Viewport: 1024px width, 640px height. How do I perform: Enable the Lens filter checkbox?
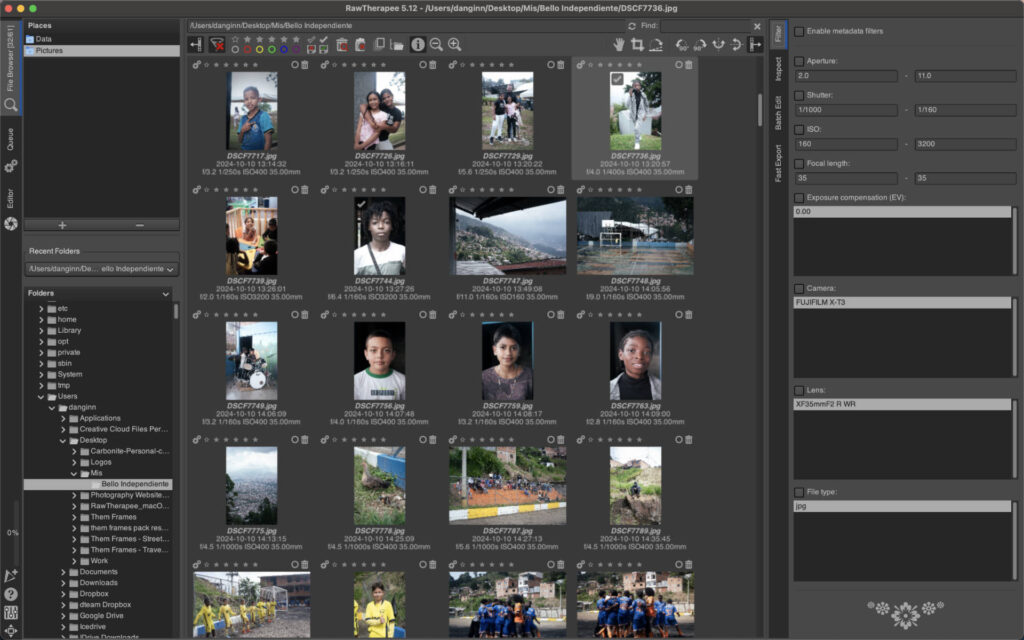(799, 390)
